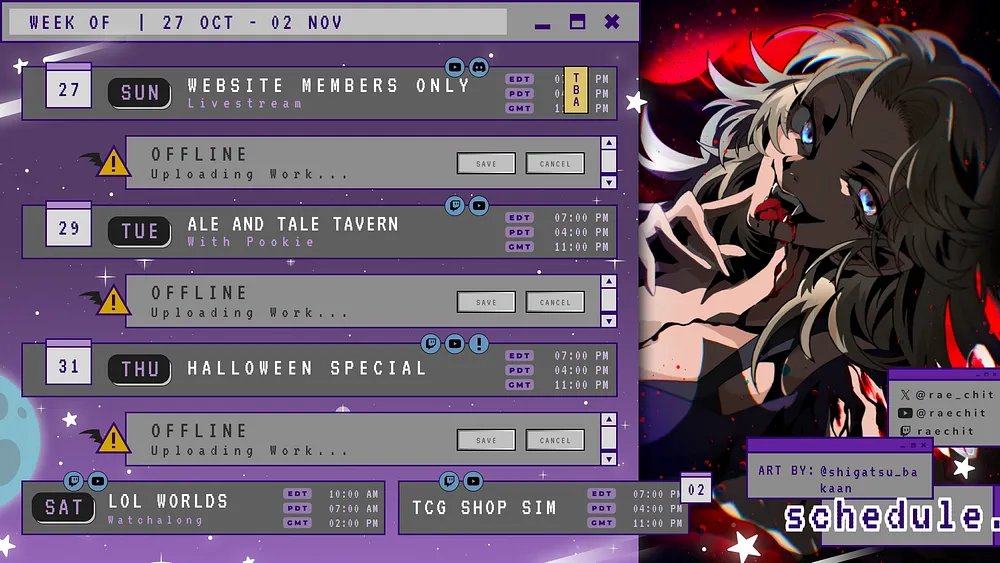Click SAVE in the OFFLINE panel after TUE

486,302
